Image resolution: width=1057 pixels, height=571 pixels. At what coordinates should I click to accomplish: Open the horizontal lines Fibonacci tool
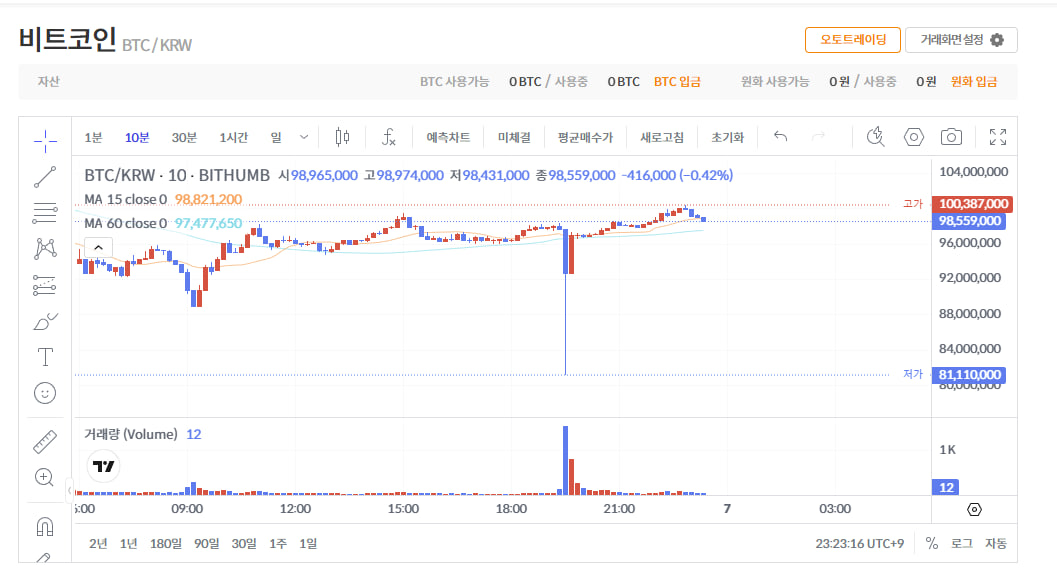(45, 213)
